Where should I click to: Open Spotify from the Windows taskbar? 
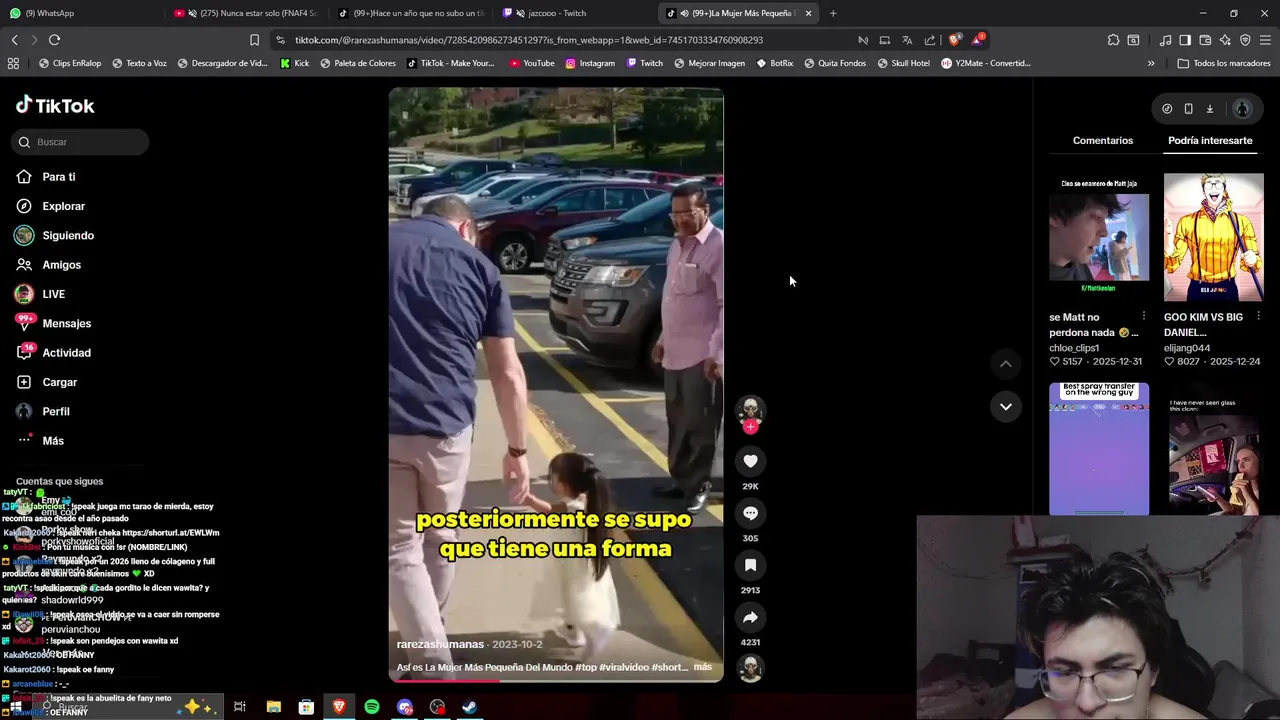point(372,707)
